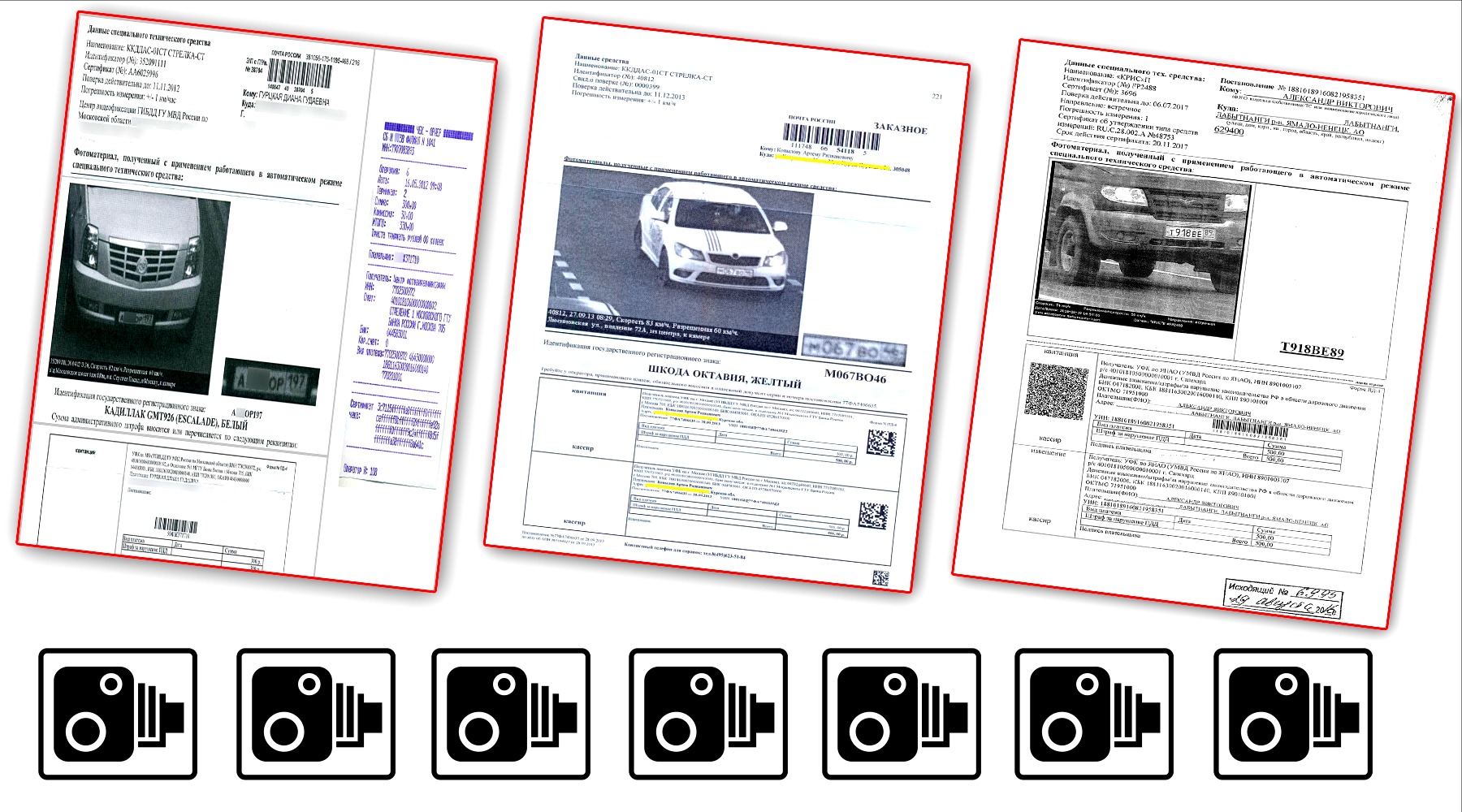This screenshot has height=812, width=1462.
Task: Click the underlined plate number T918BE89 text
Action: 1311,350
